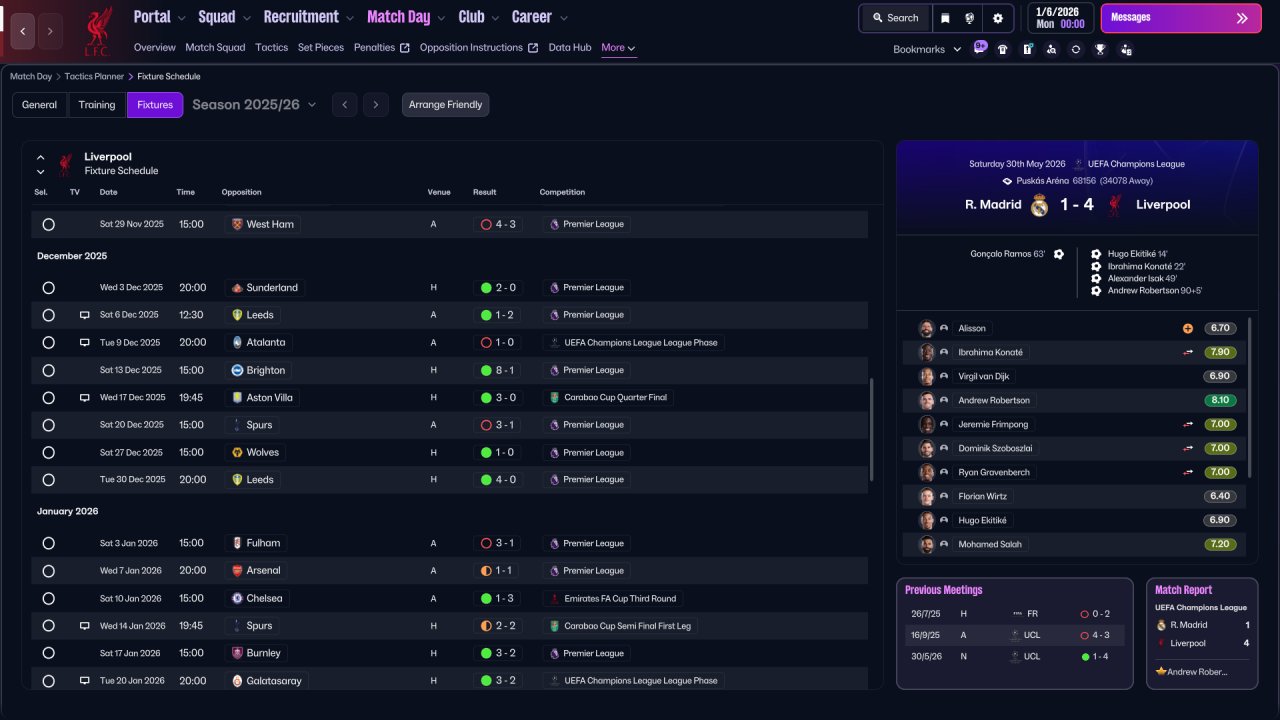Image resolution: width=1280 pixels, height=720 pixels.
Task: Select the West Ham fixture radio button
Action: pos(48,225)
